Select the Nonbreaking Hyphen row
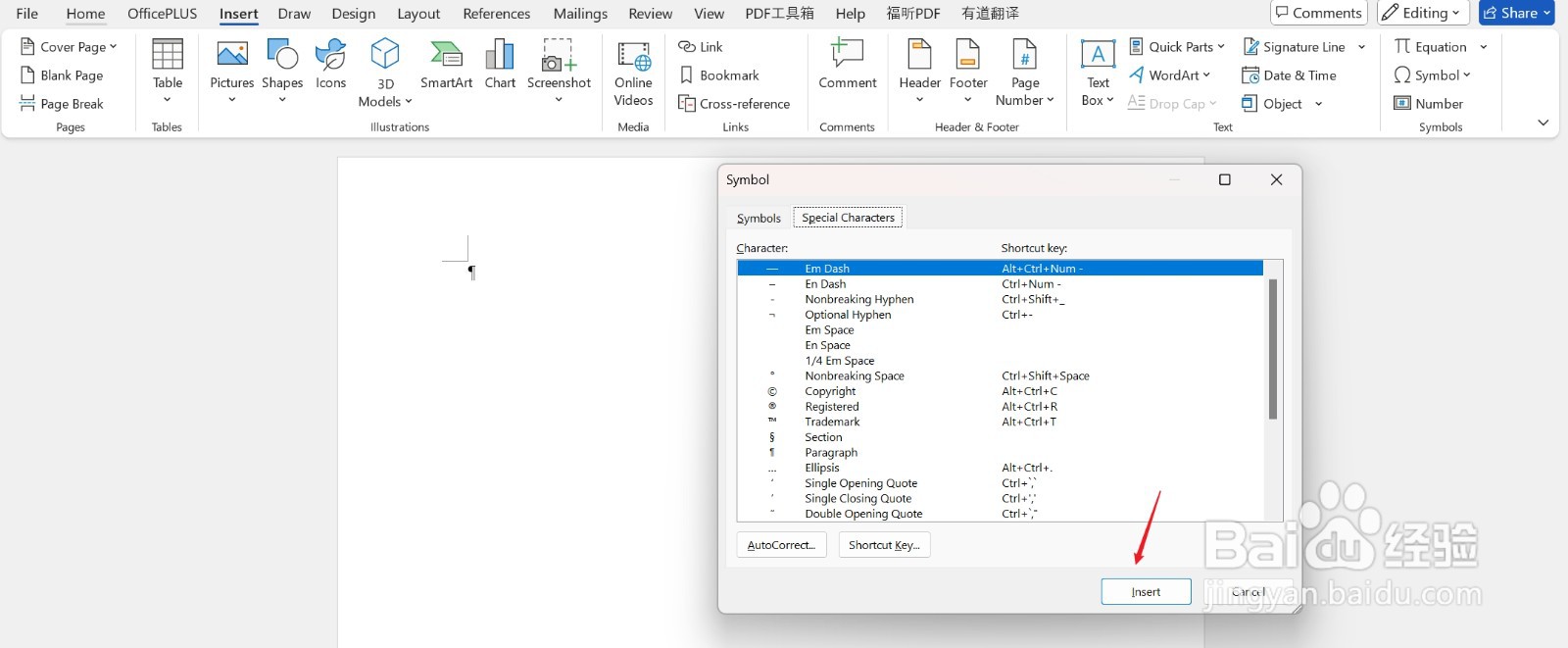The height and width of the screenshot is (648, 1568). click(x=1001, y=299)
